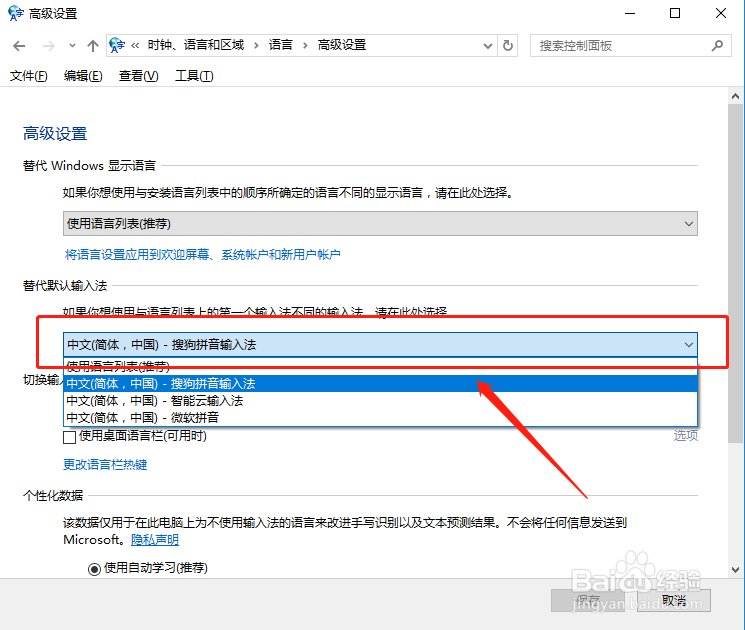Go back using the back arrow
Image resolution: width=745 pixels, height=630 pixels.
[x=19, y=46]
